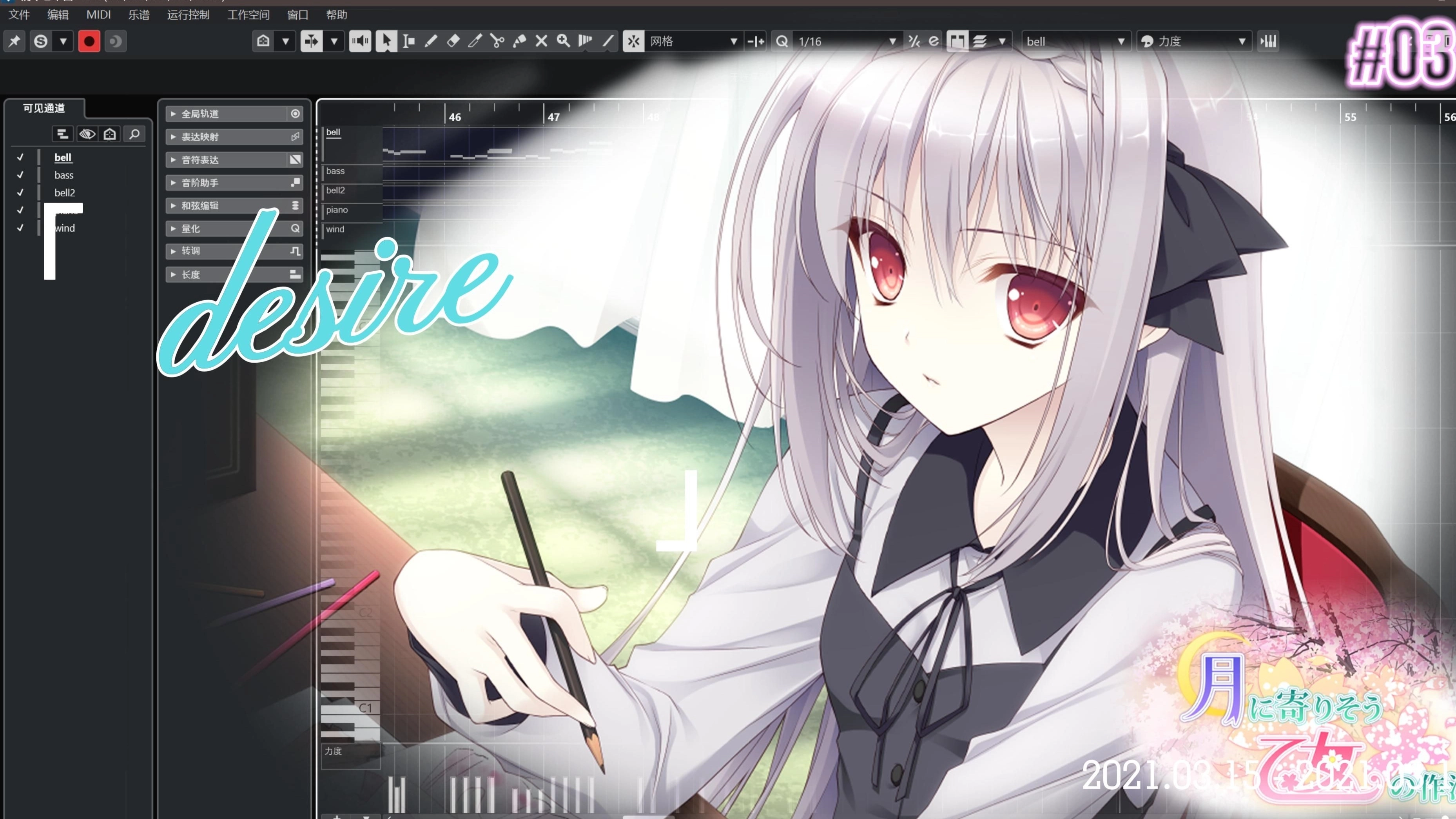Open the bell part selection dropdown
This screenshot has width=1456, height=819.
1120,41
